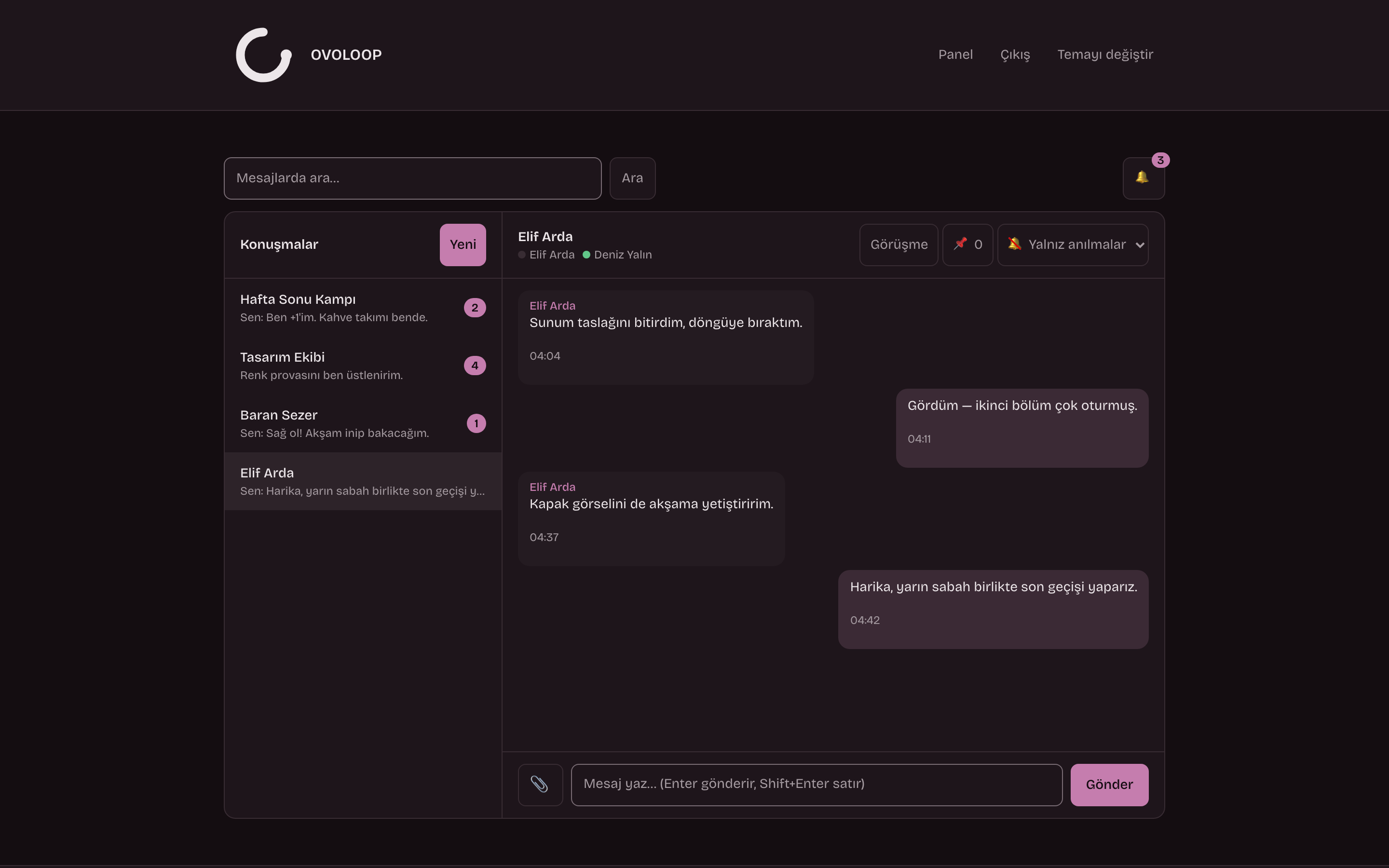The height and width of the screenshot is (868, 1389).
Task: Click unread badge 2 on Hafta Sonu Kampı
Action: click(x=475, y=308)
